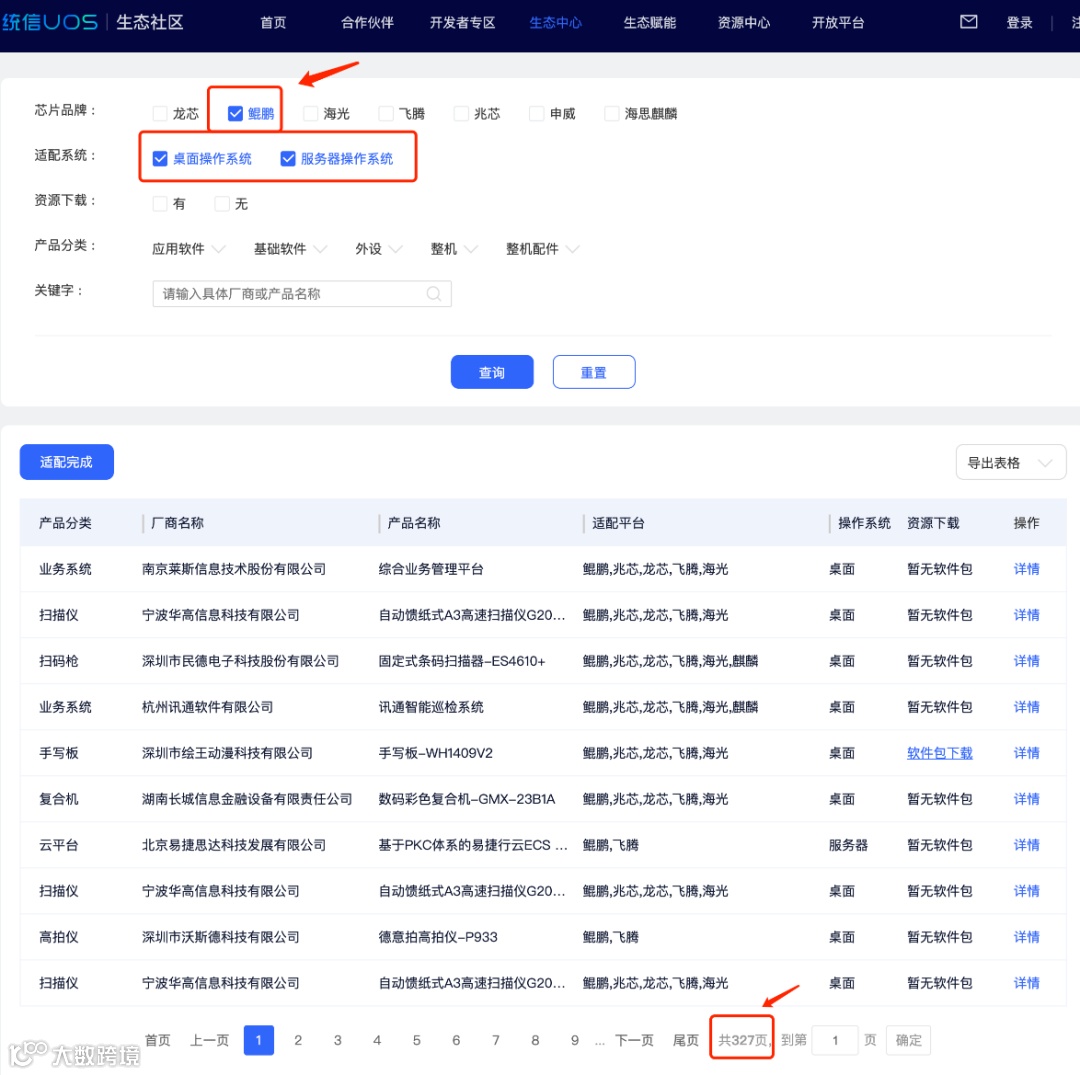This screenshot has width=1080, height=1075.
Task: Click the 查询 button
Action: (492, 372)
